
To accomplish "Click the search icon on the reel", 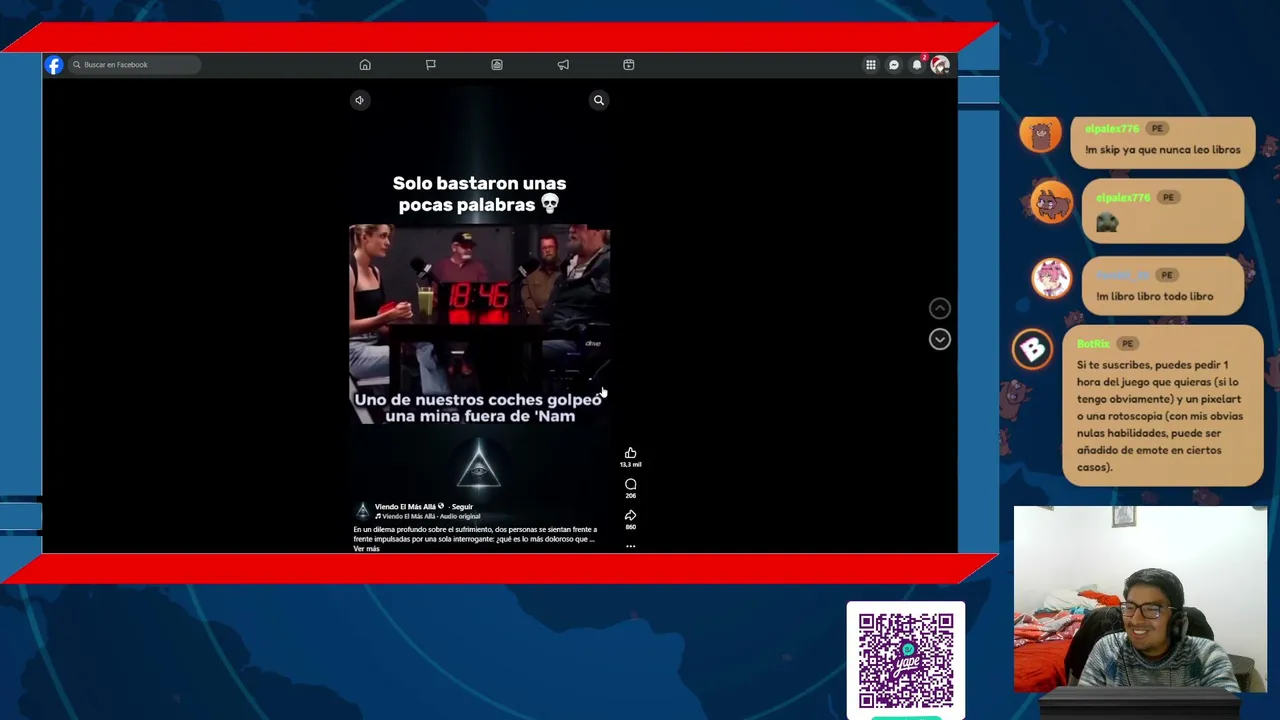I will click(x=599, y=100).
